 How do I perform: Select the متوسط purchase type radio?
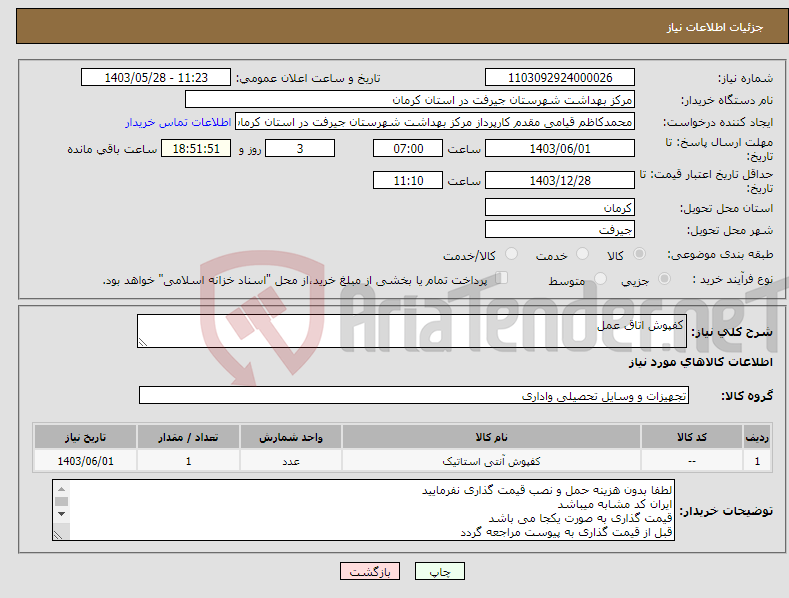point(600,278)
